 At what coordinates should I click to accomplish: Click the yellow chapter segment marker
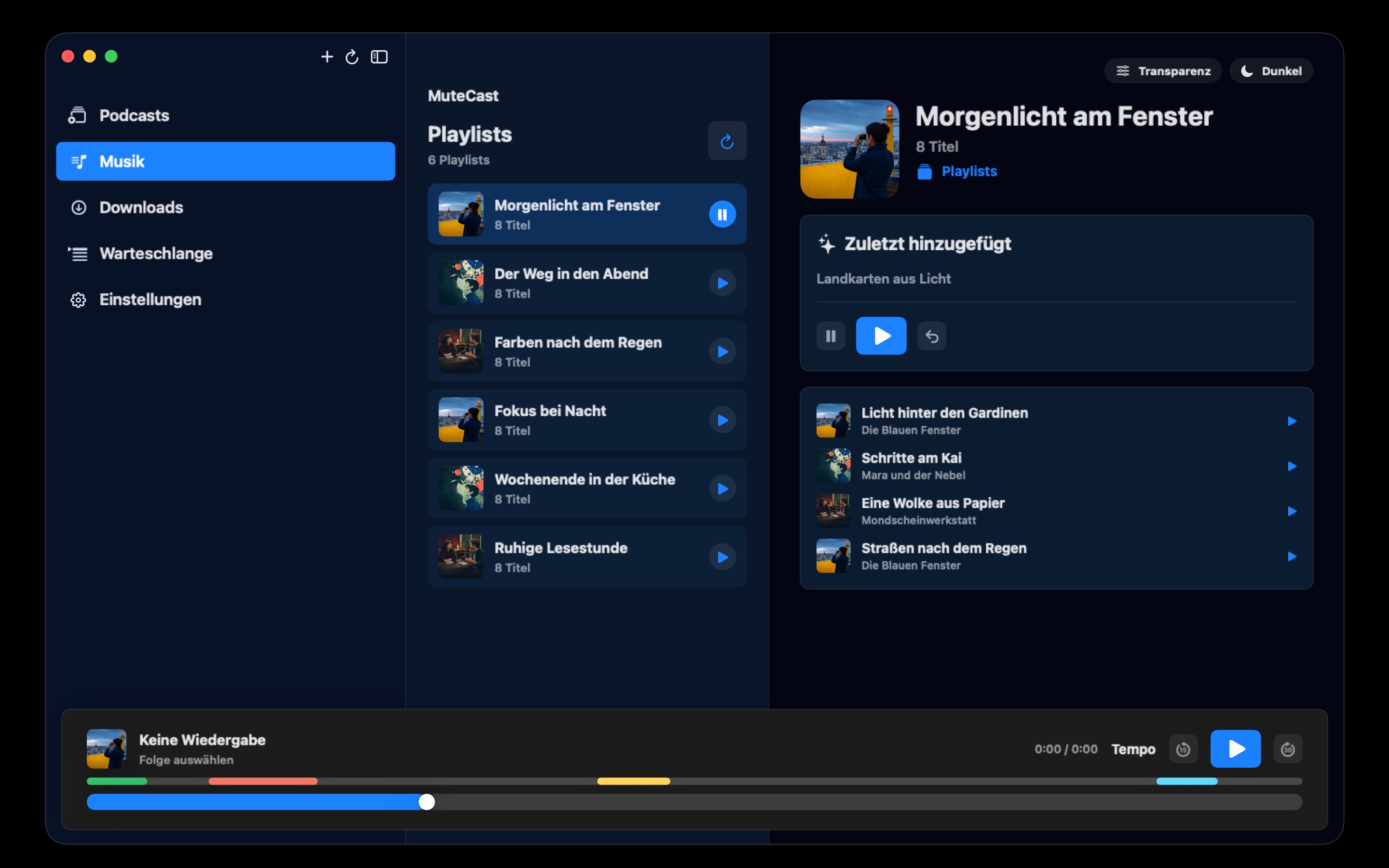634,781
